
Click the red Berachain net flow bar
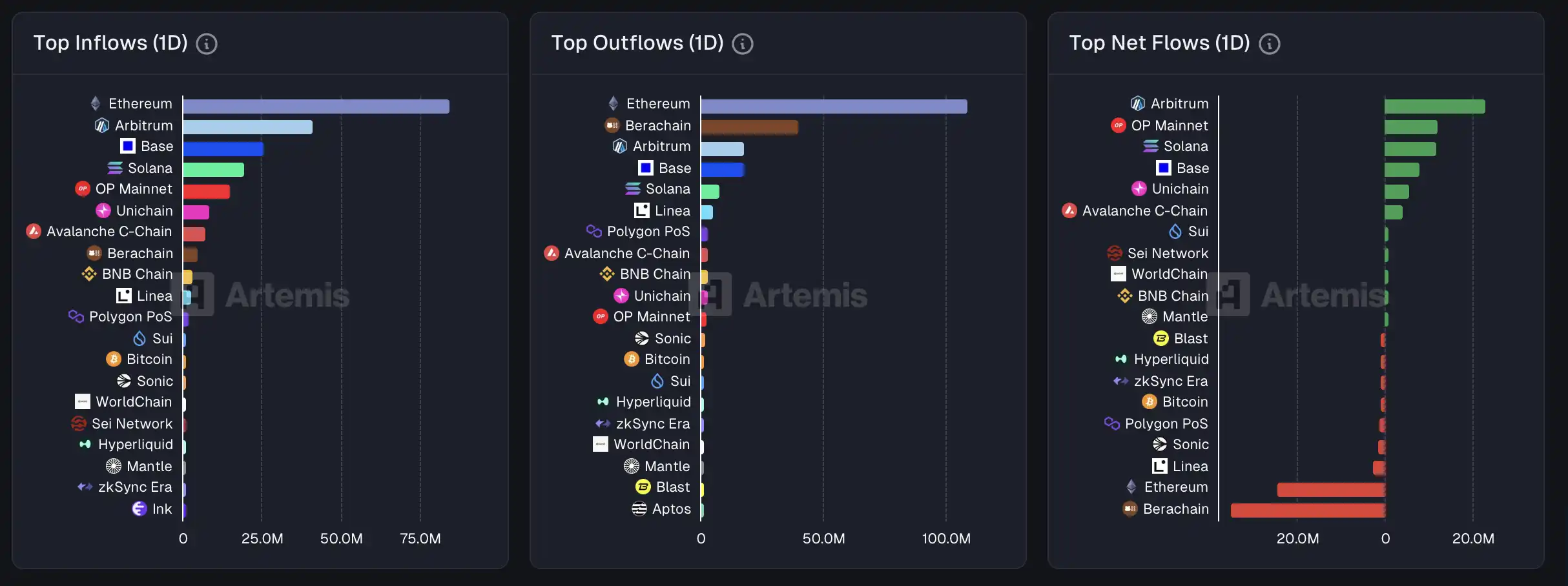pos(1307,510)
